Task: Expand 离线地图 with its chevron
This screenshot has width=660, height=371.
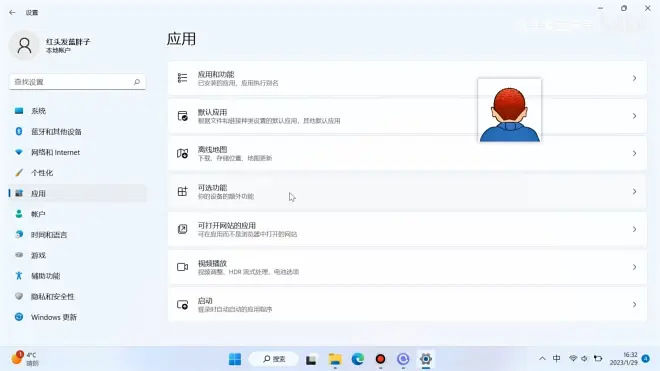Action: (x=634, y=153)
